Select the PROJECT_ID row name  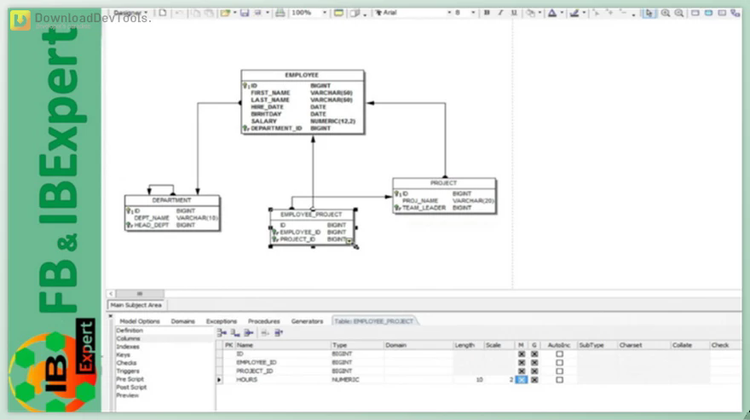pyautogui.click(x=254, y=371)
